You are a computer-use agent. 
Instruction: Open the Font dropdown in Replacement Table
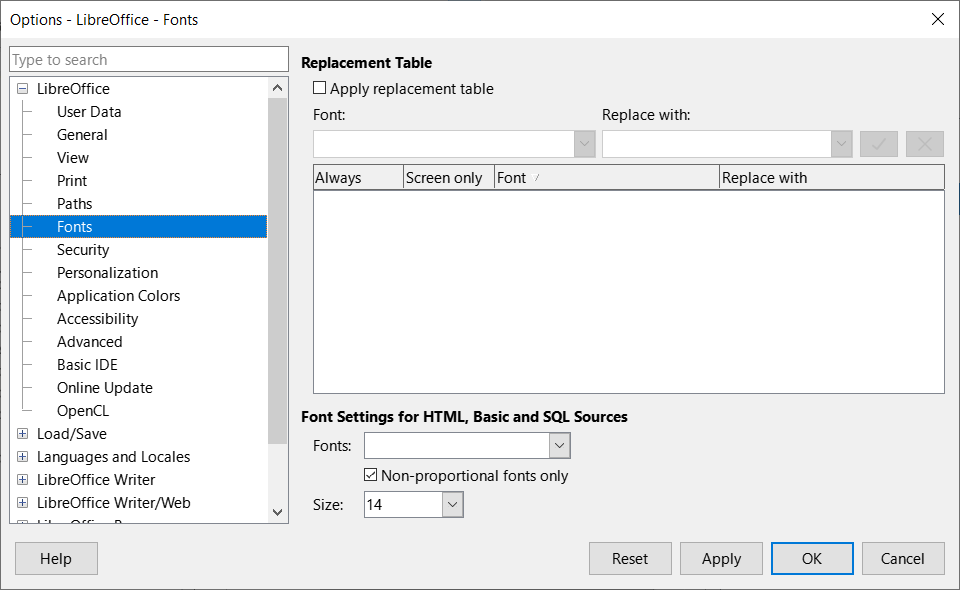coord(584,143)
